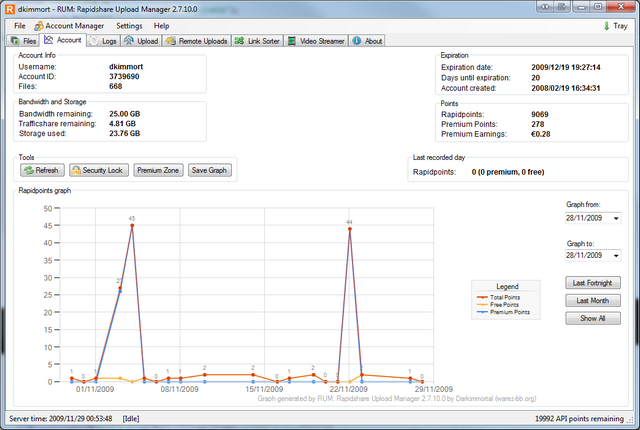Open the Video Streamer tab
The height and width of the screenshot is (430, 640).
click(316, 41)
